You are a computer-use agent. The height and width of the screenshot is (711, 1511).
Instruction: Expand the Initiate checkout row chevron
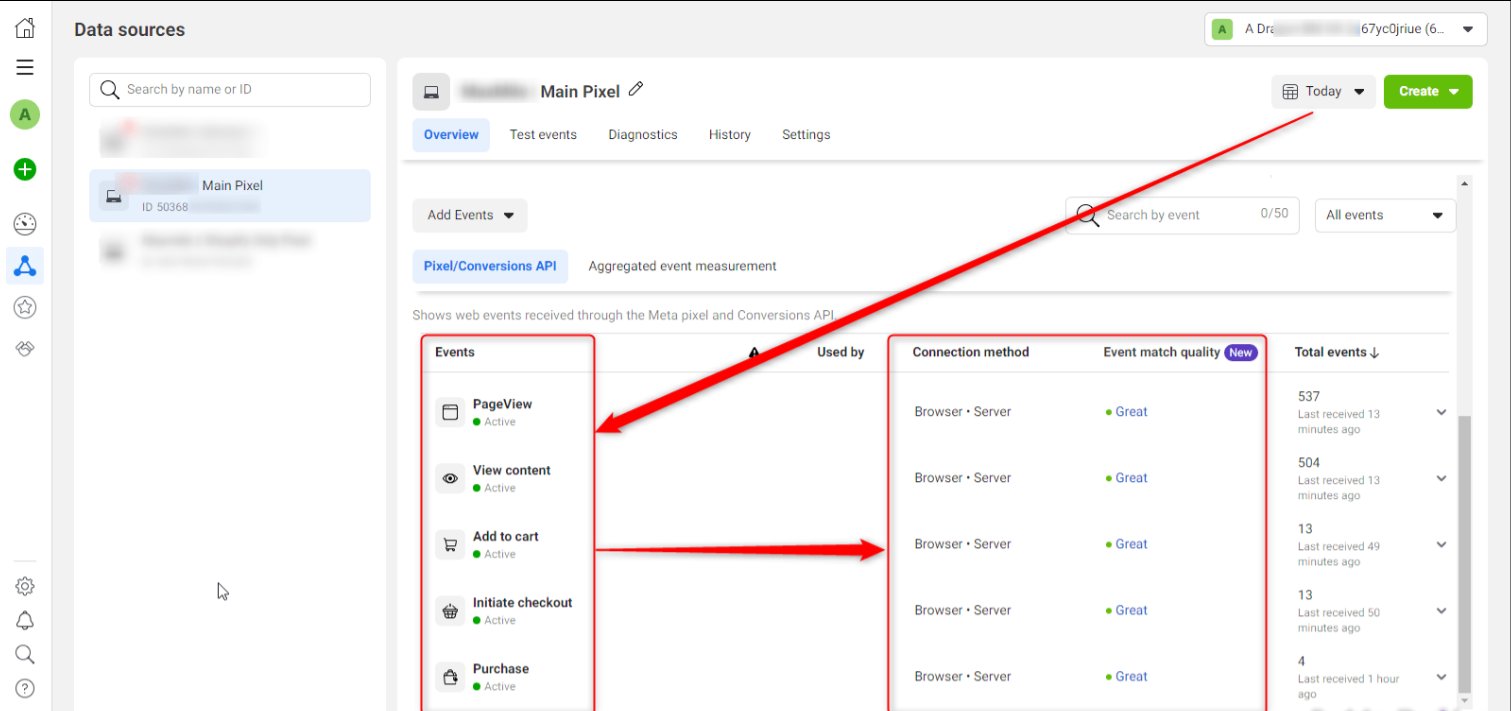tap(1441, 610)
